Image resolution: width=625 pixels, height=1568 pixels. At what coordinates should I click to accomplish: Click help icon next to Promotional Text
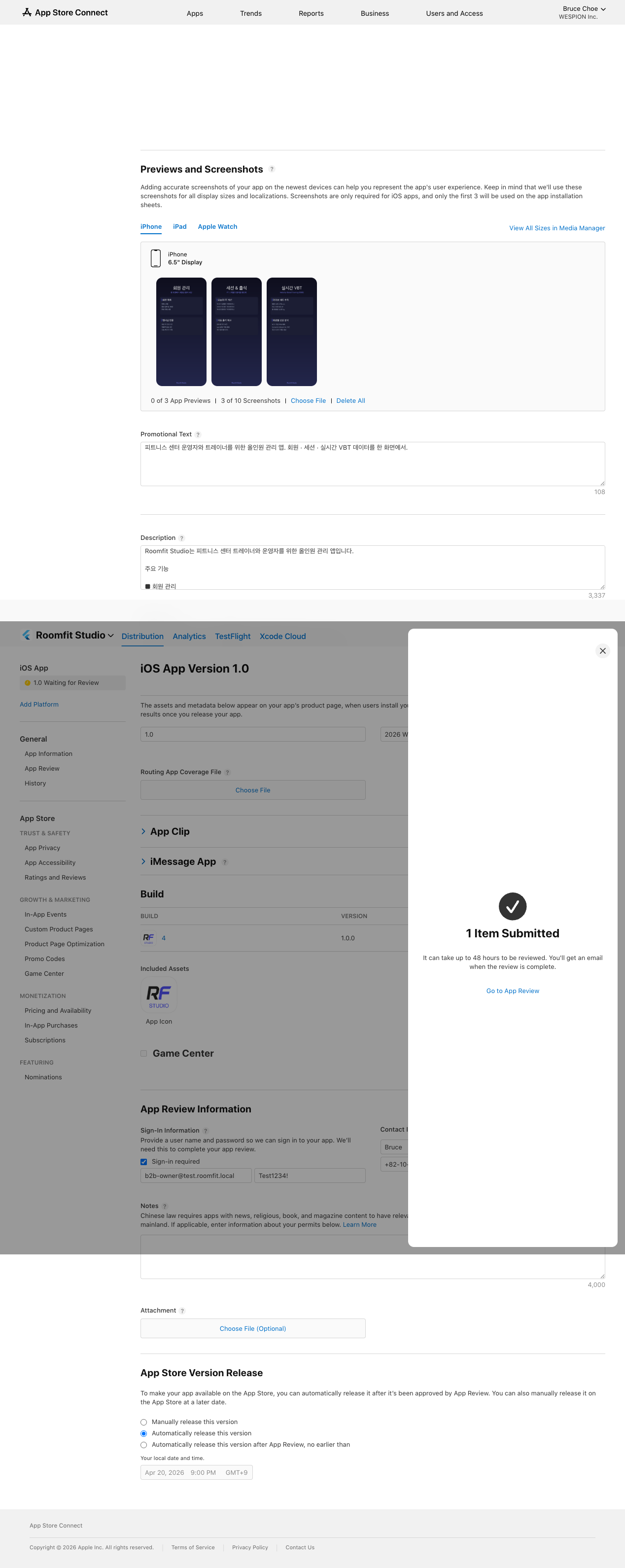(x=198, y=434)
